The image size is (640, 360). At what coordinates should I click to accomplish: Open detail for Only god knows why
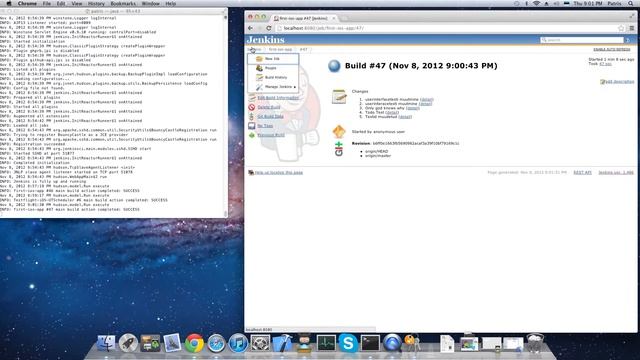point(413,108)
